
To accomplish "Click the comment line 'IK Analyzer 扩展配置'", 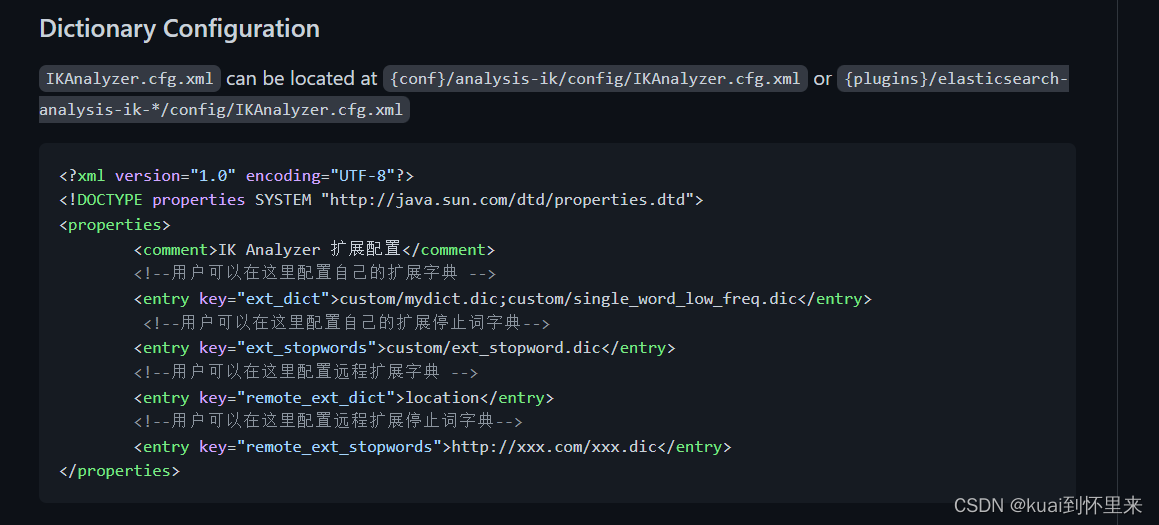I will point(314,249).
